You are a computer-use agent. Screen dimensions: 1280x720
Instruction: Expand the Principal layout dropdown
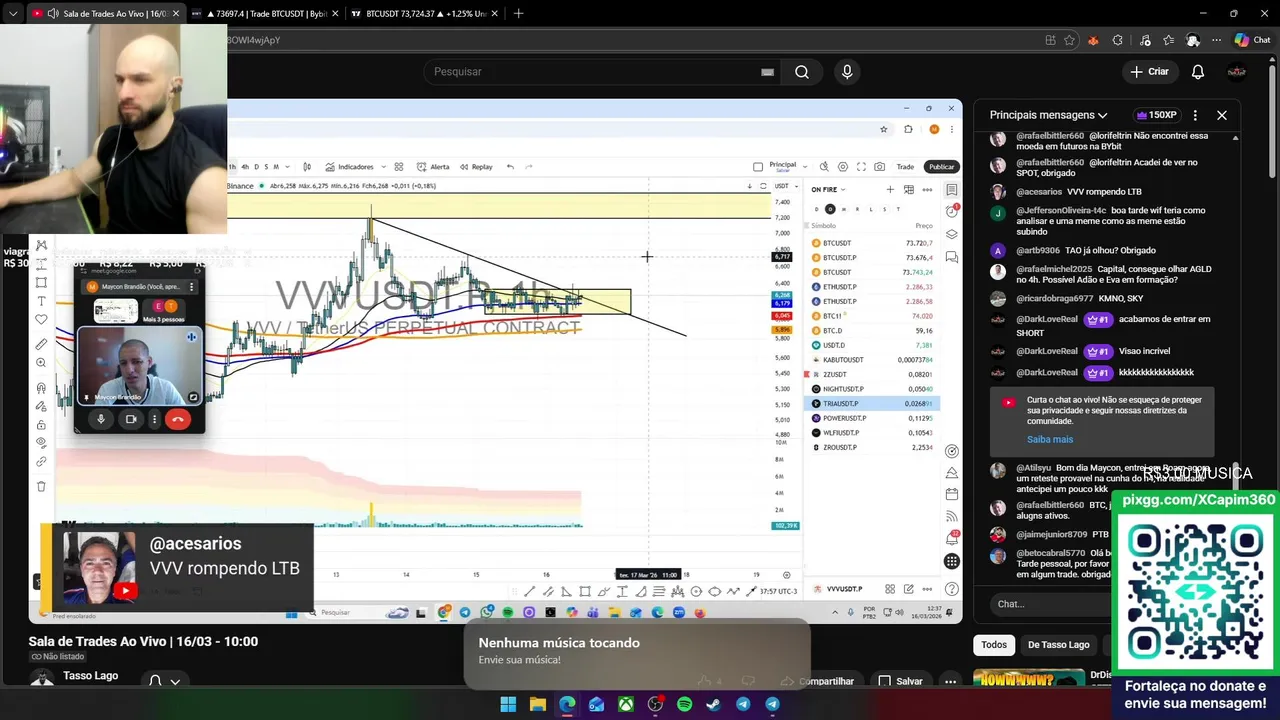(x=803, y=166)
